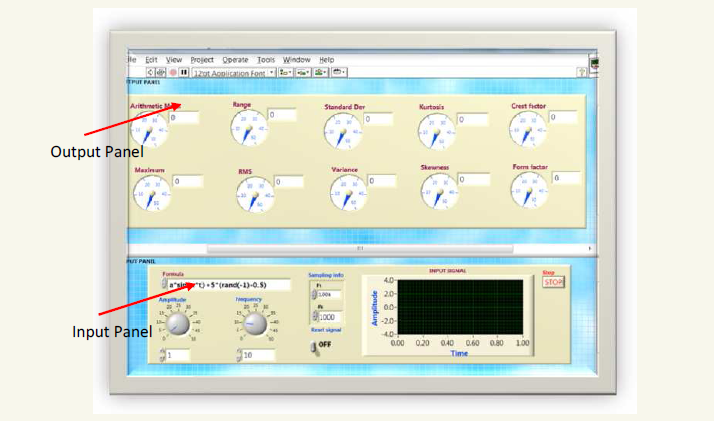715x421 pixels.
Task: Open the Tools menu
Action: pyautogui.click(x=266, y=60)
